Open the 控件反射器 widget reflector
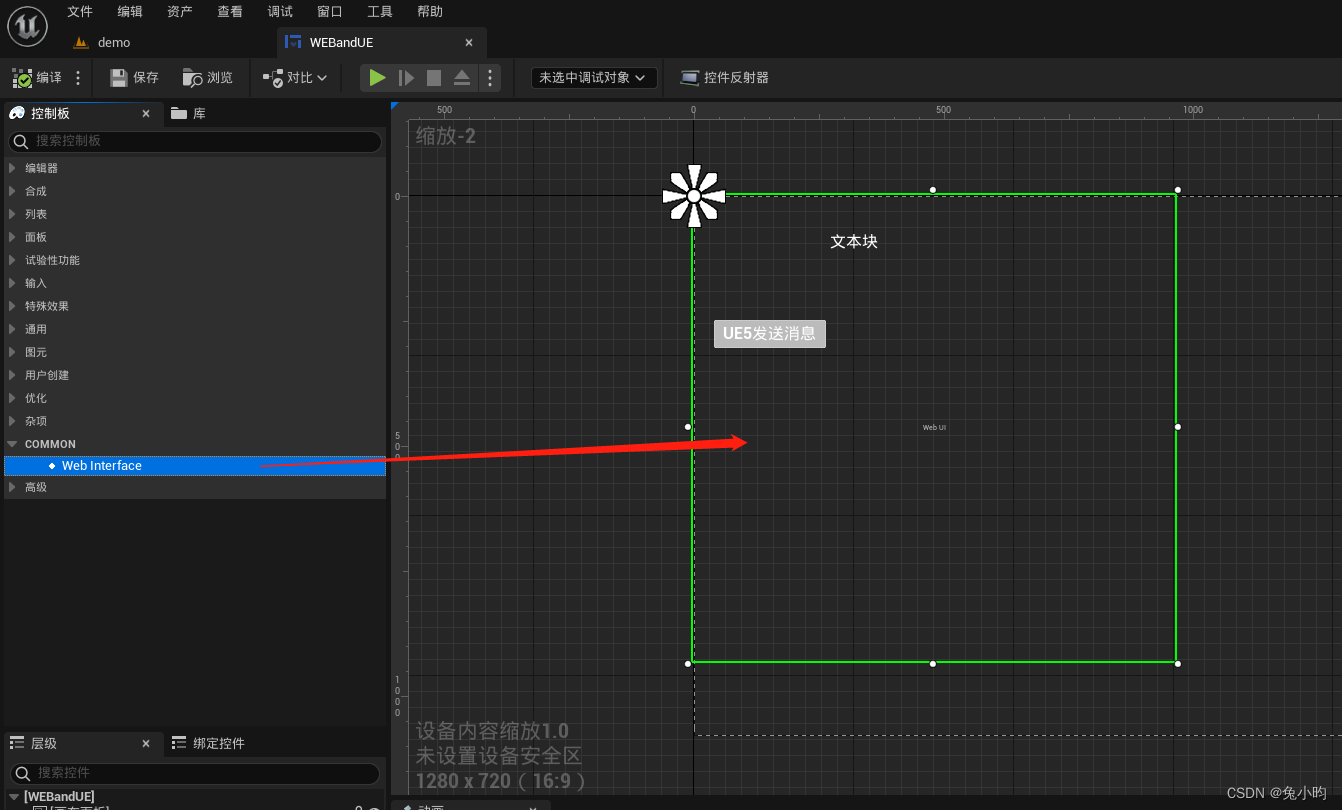Screen dimensions: 1342x810 coord(724,78)
